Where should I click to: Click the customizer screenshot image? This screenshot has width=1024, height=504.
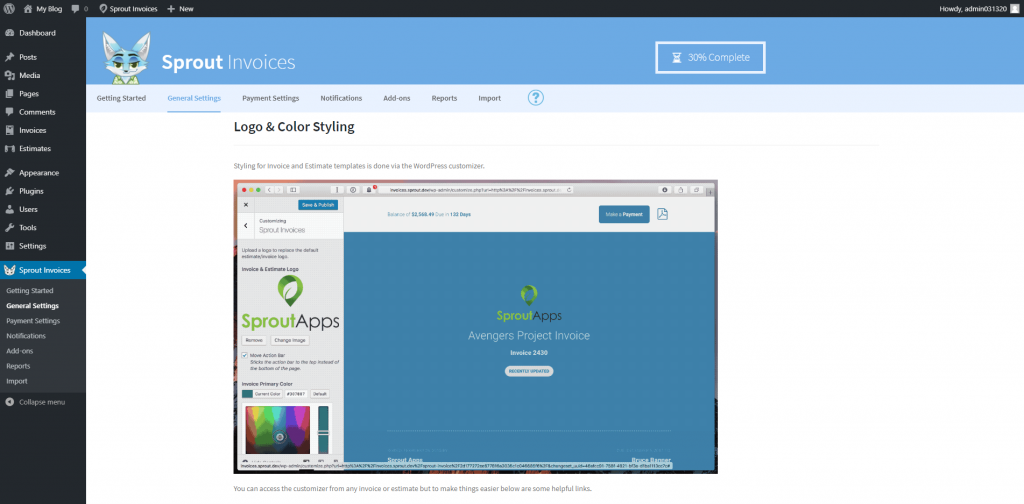click(x=475, y=326)
